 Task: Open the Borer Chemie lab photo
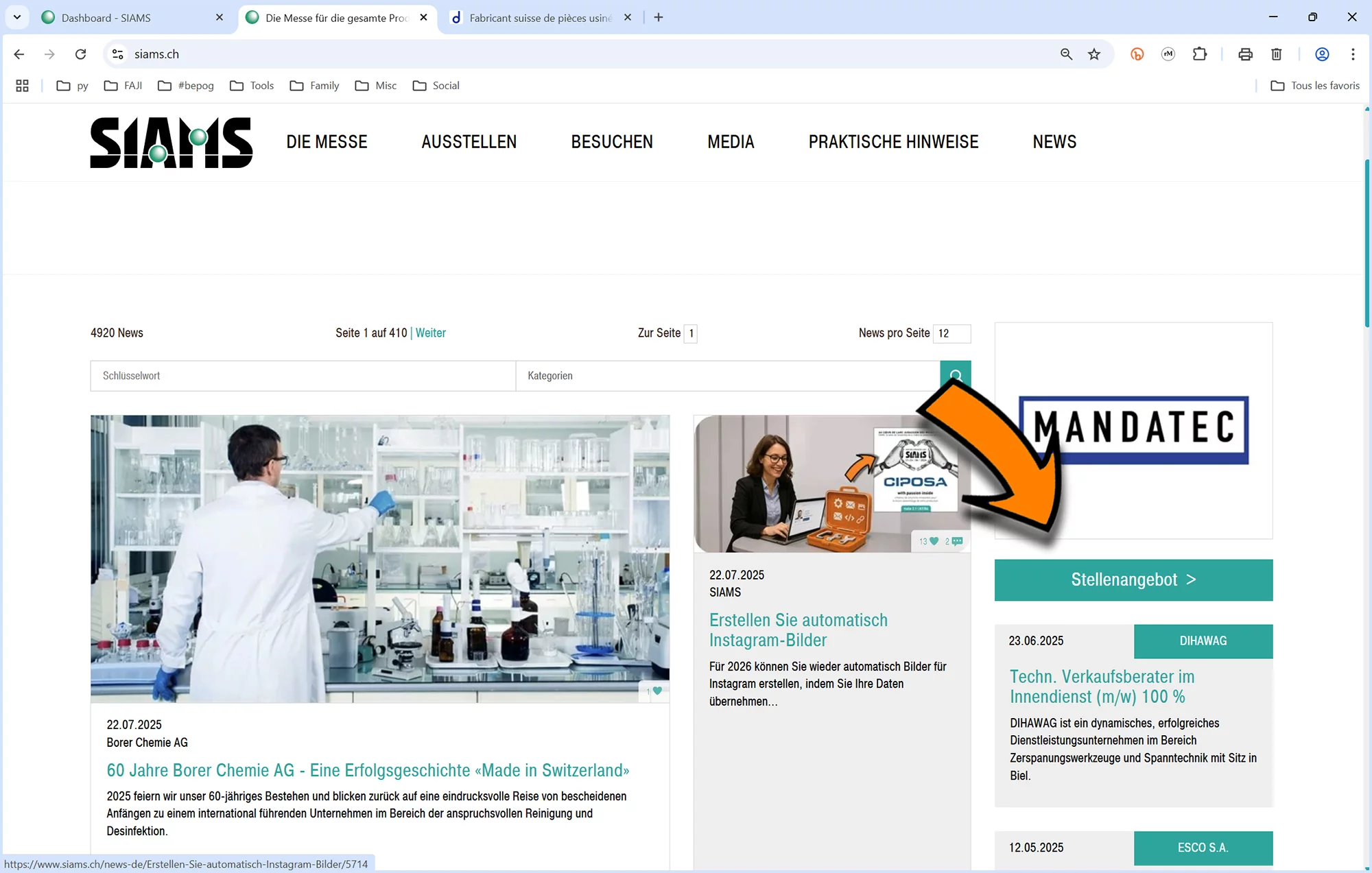(x=379, y=558)
